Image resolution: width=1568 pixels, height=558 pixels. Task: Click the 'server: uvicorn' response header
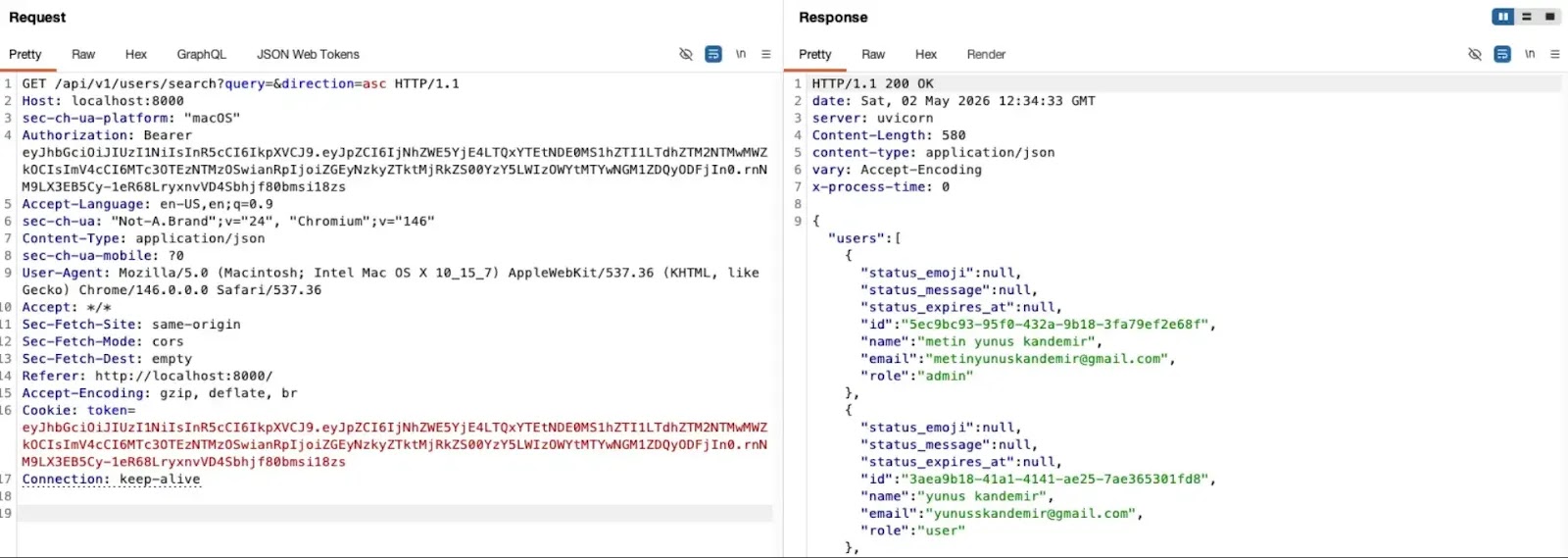[x=872, y=118]
